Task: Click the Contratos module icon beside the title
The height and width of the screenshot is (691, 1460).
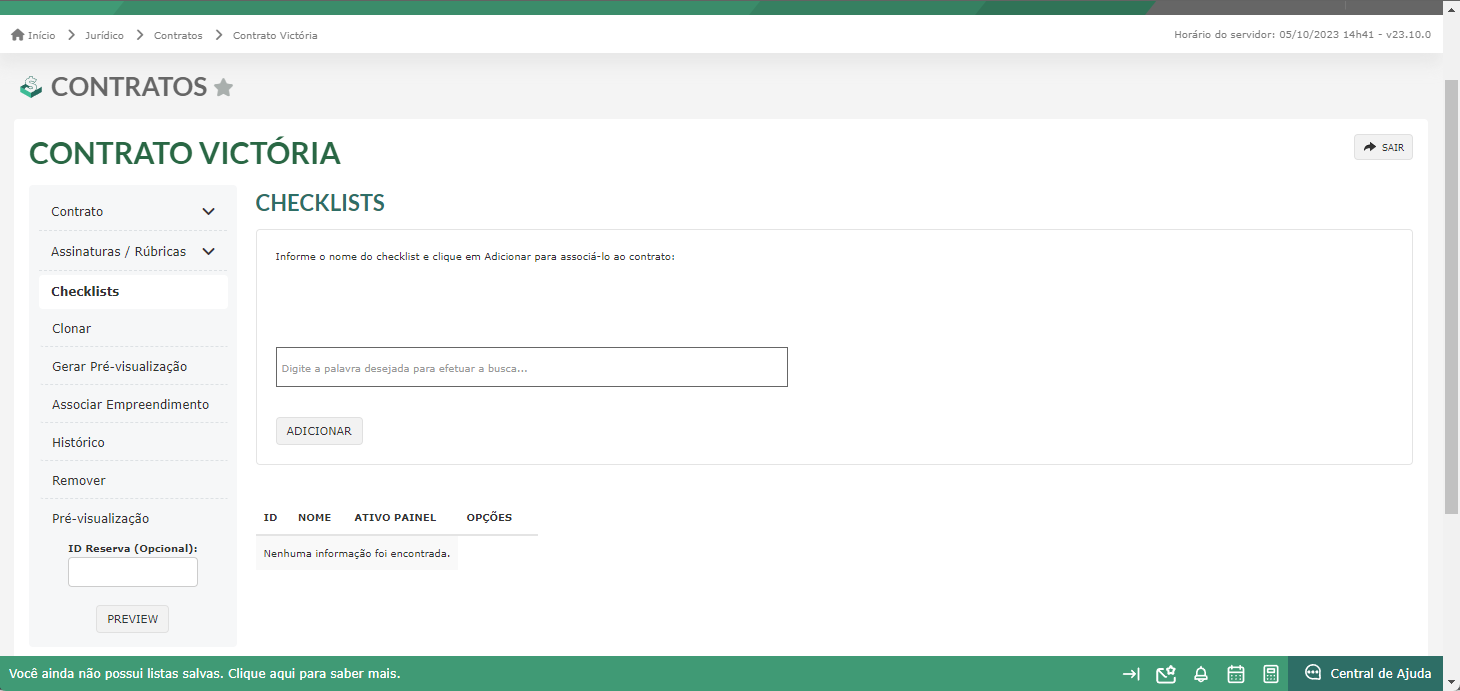Action: [x=31, y=87]
